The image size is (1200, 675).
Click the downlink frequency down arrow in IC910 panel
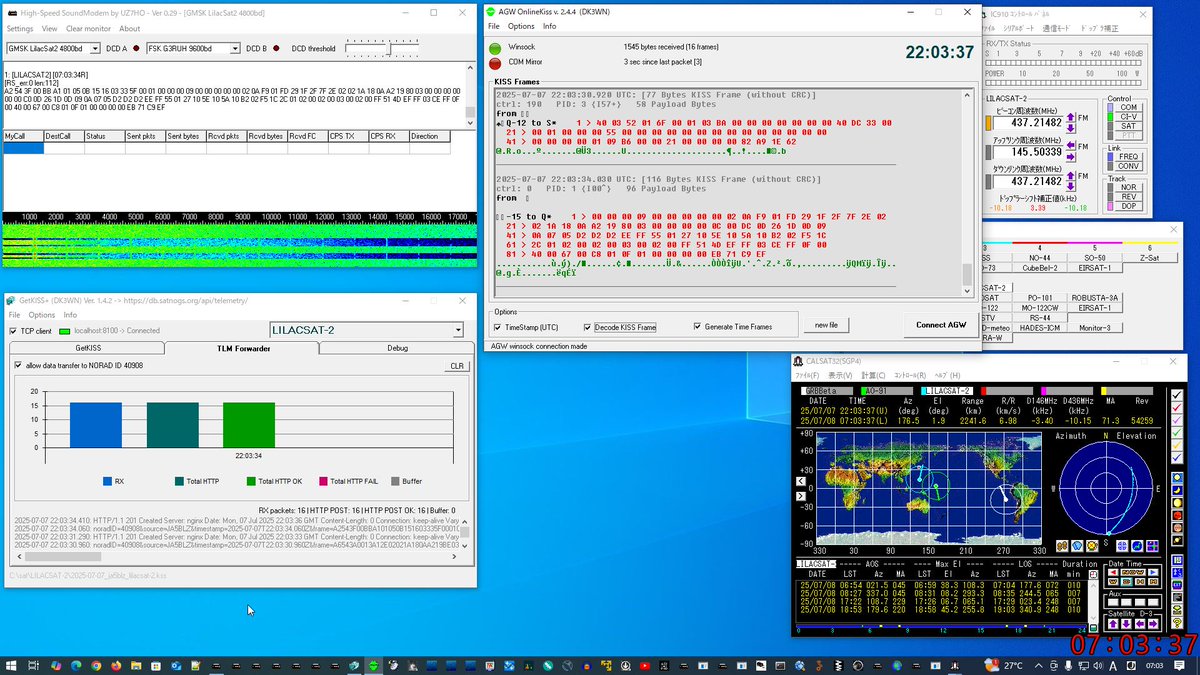coord(1071,187)
